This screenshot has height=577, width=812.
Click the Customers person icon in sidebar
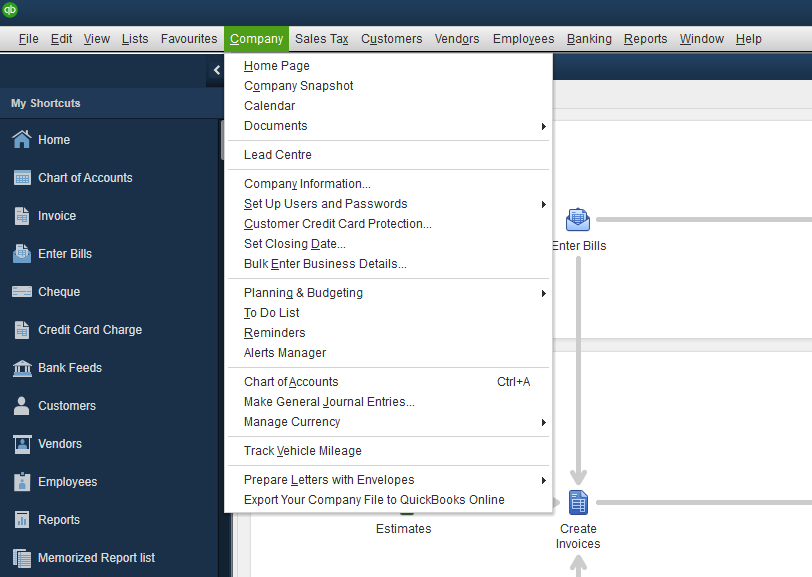click(x=22, y=406)
